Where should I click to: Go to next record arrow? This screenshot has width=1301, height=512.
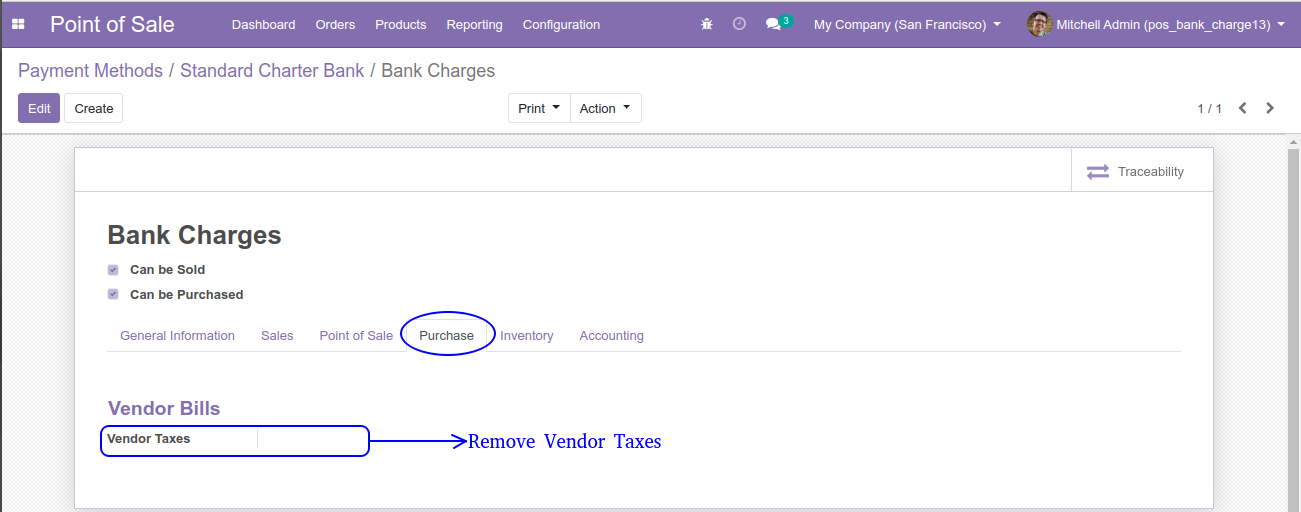point(1270,108)
